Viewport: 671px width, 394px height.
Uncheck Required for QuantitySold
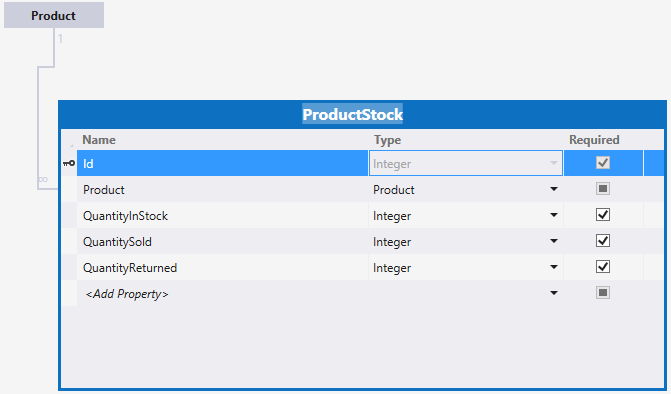(x=603, y=241)
